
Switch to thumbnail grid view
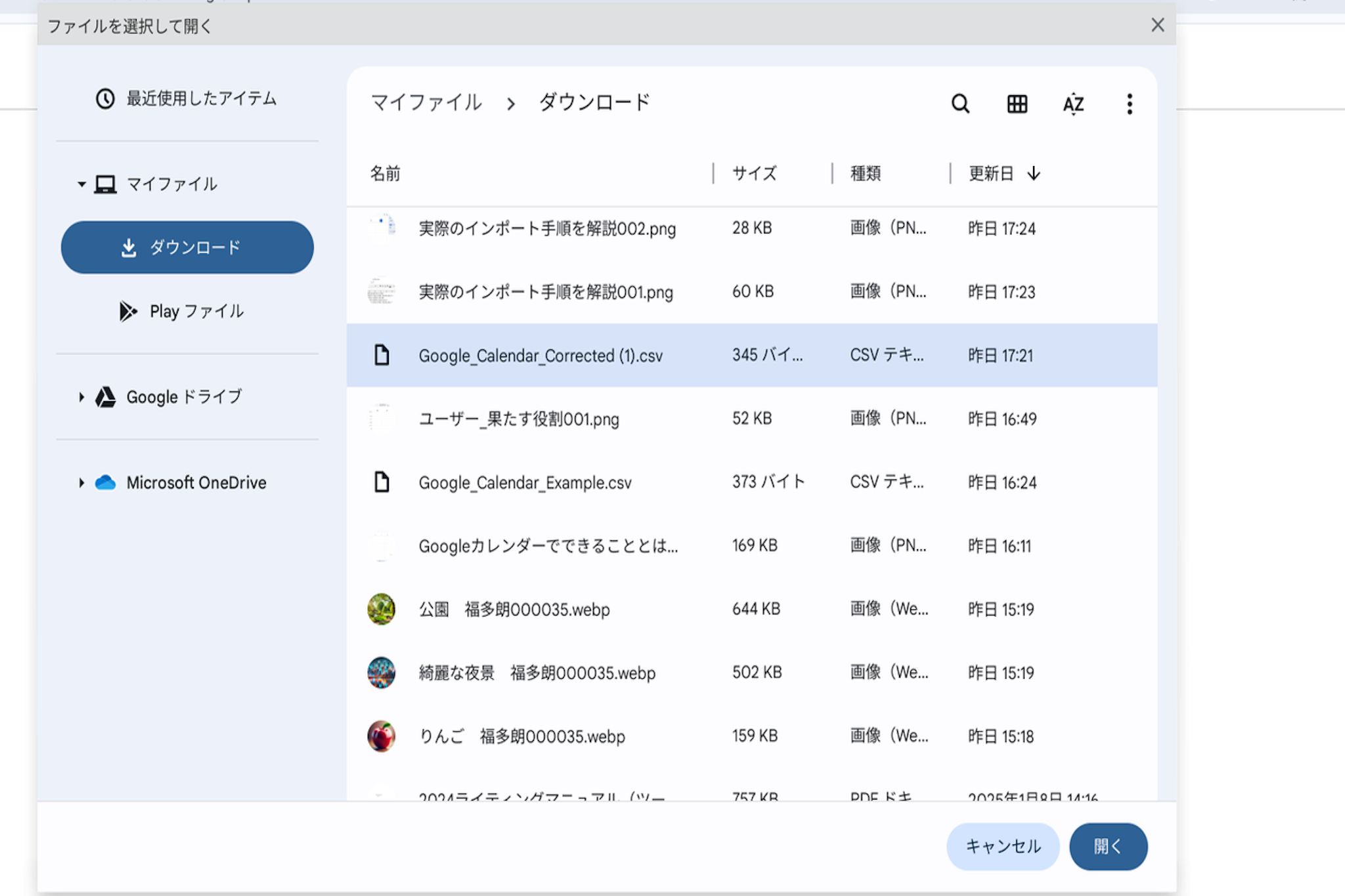[1017, 104]
